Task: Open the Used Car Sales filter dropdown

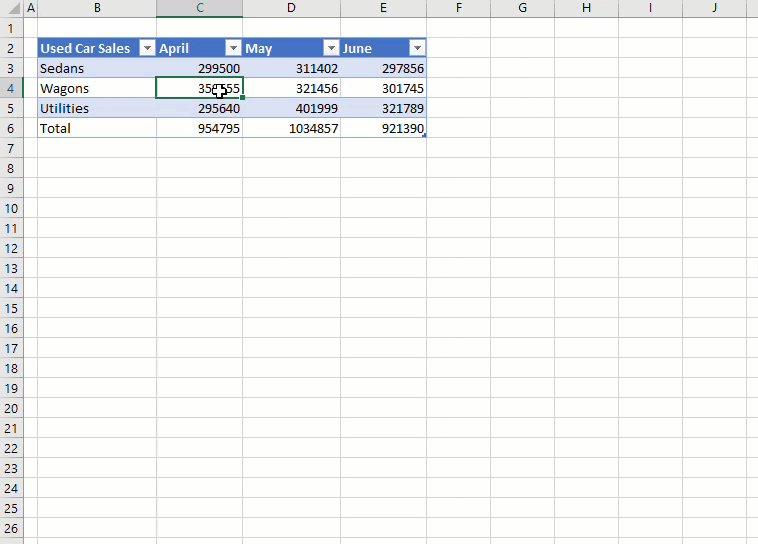Action: (x=147, y=49)
